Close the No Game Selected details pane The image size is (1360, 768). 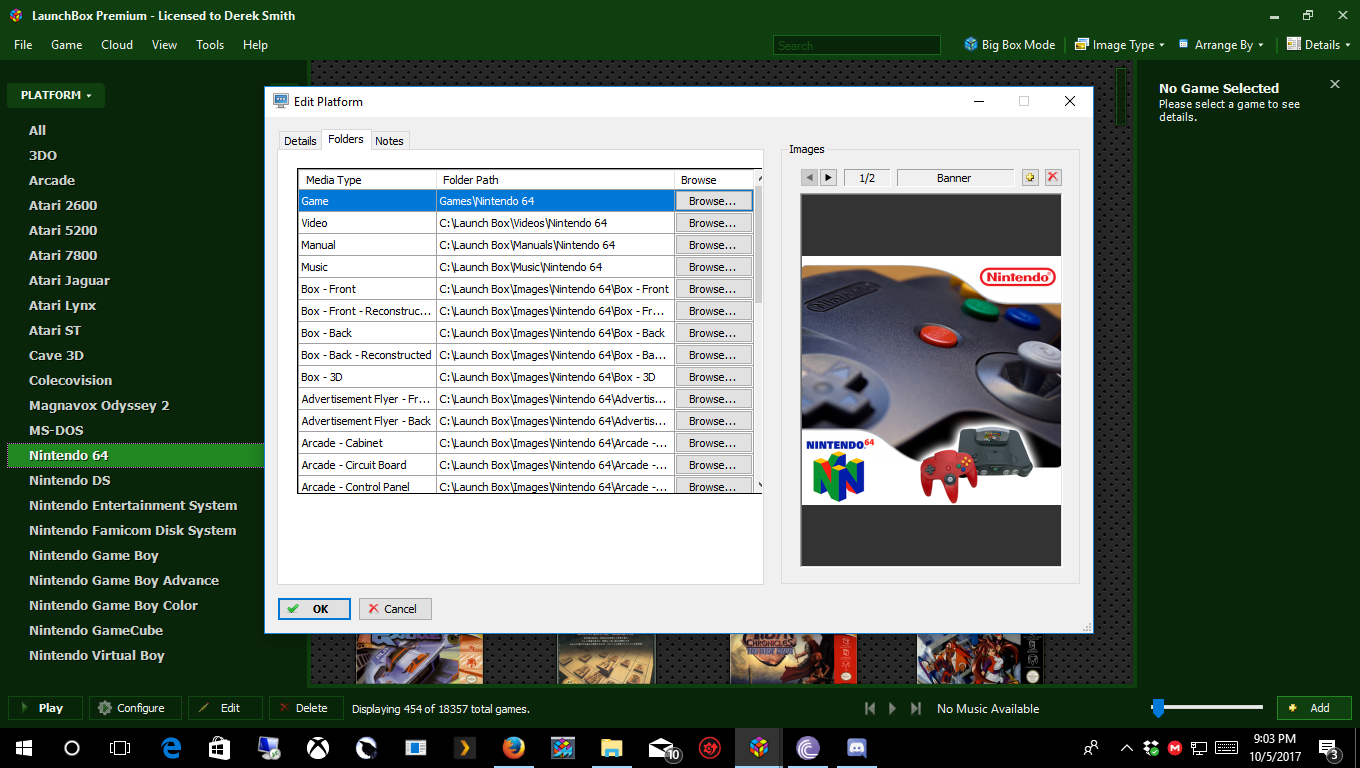pyautogui.click(x=1335, y=85)
